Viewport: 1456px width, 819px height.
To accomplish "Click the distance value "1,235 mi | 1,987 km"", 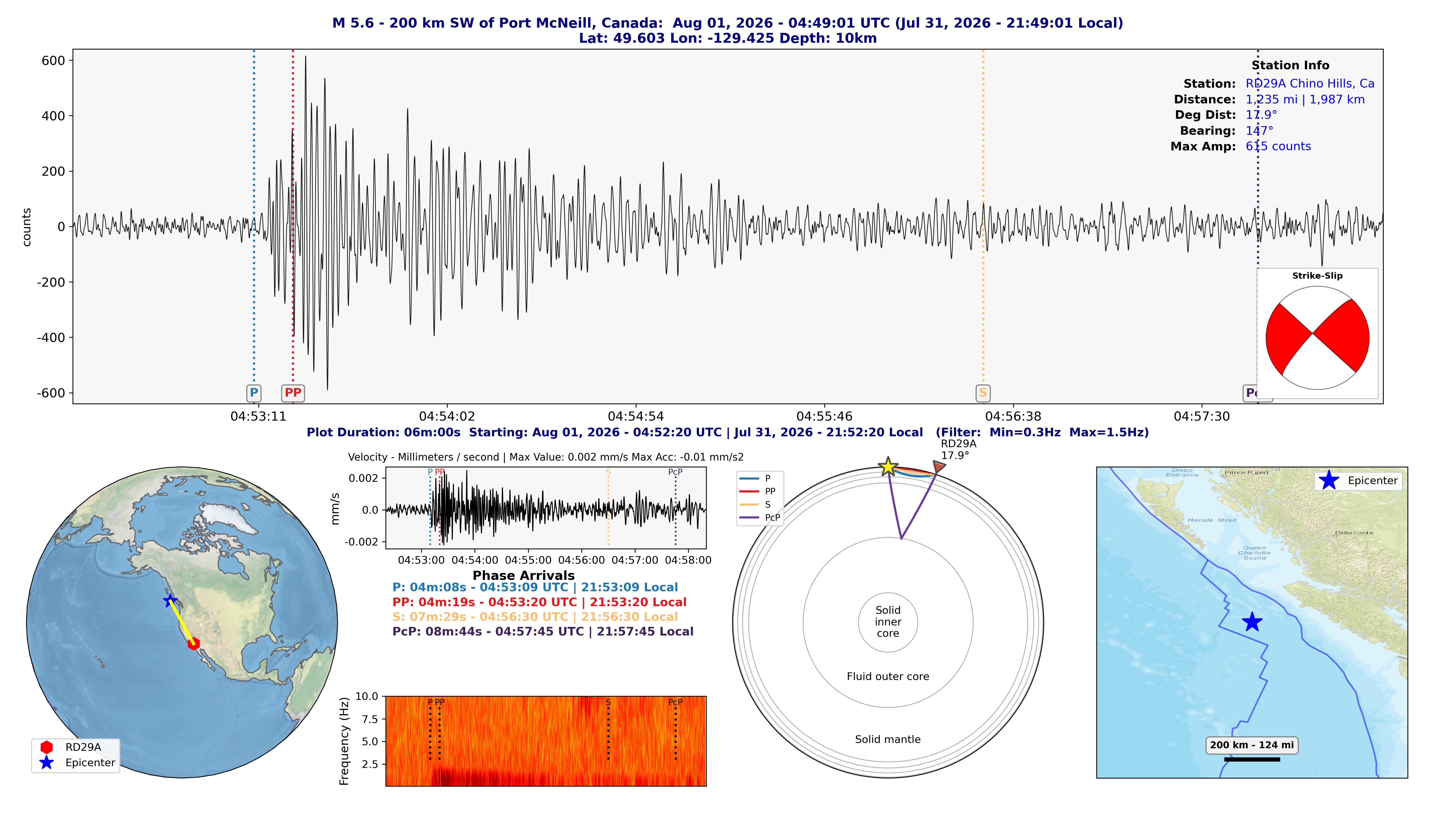I will (1305, 100).
